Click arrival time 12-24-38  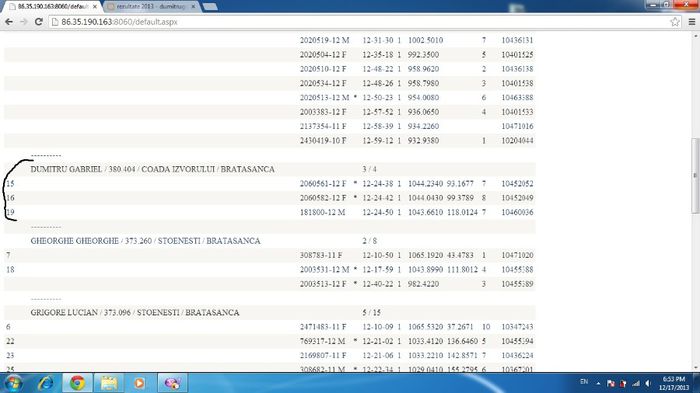[378, 184]
